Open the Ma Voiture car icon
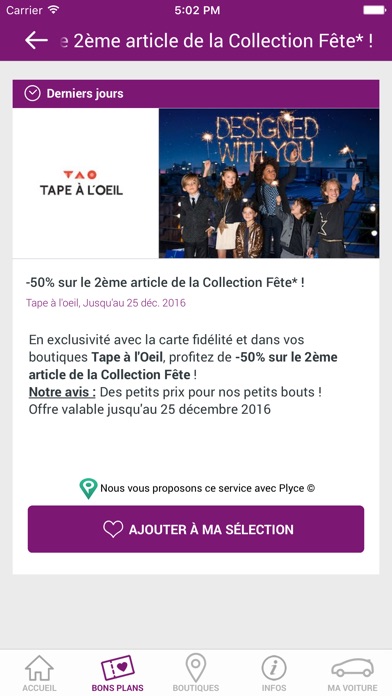 click(x=352, y=668)
